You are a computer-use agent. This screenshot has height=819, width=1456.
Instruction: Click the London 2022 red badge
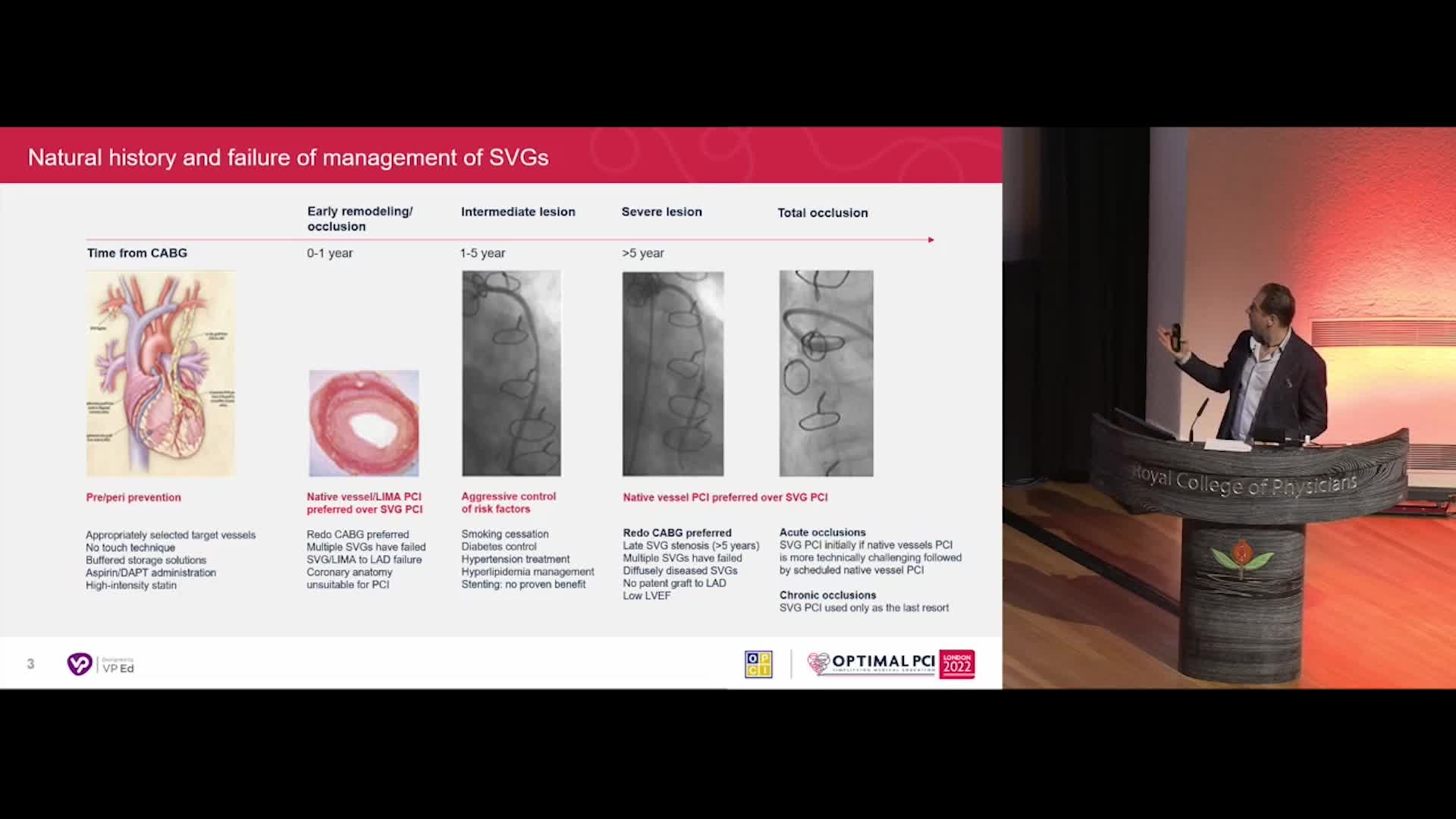[956, 664]
